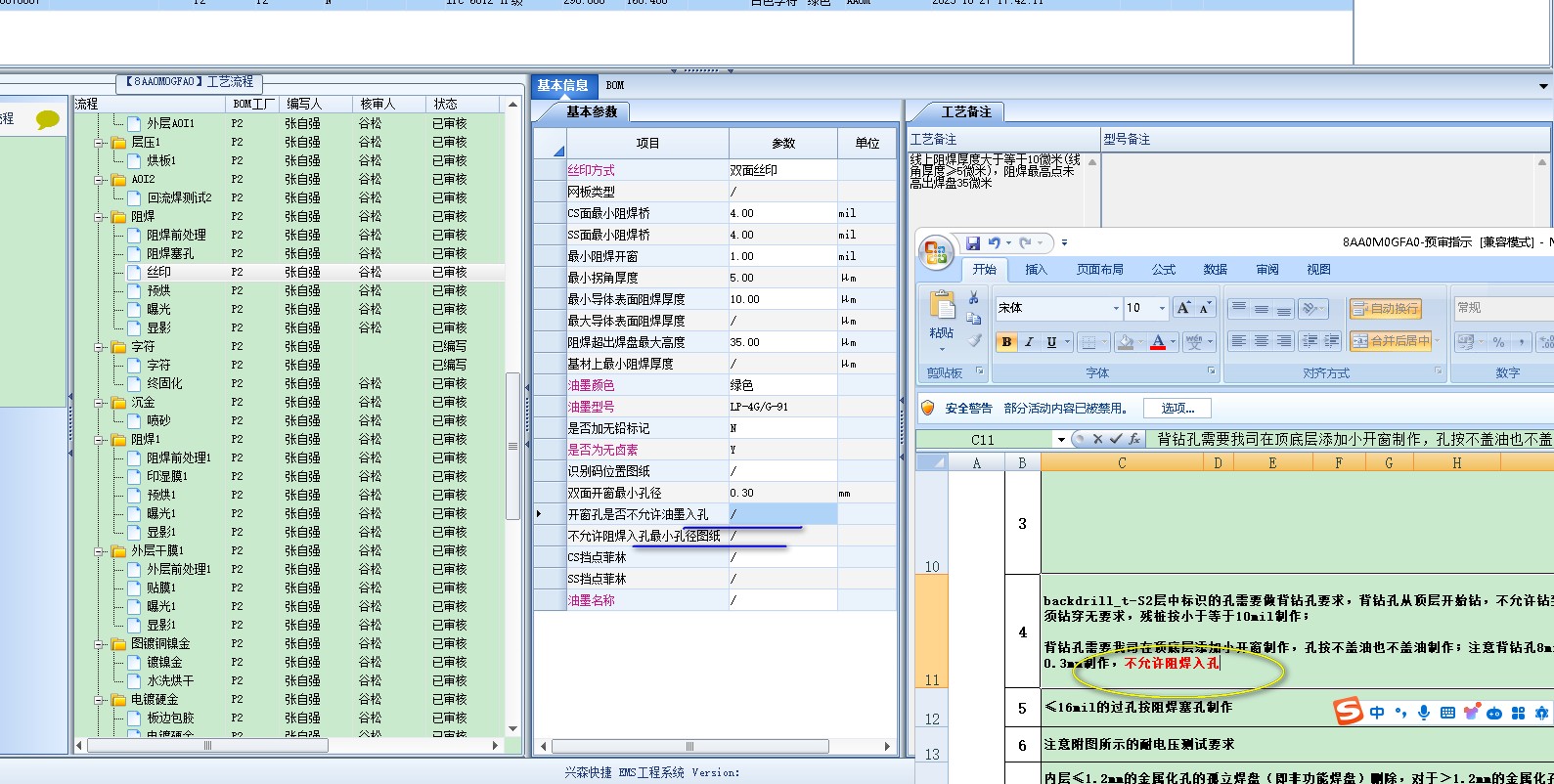Align text to middle of cell

pos(1261,308)
